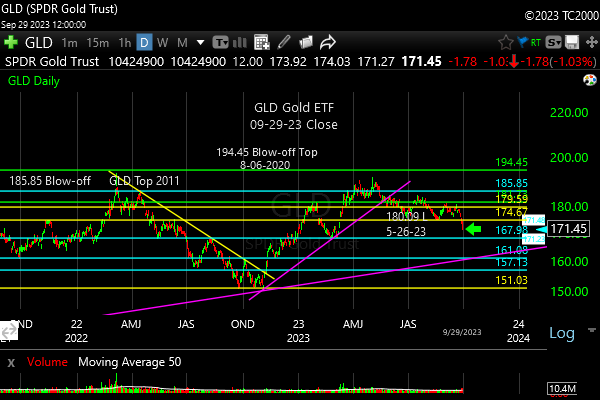Click the green plus add-indicator icon
Image resolution: width=600 pixels, height=400 pixels.
[x=10, y=43]
